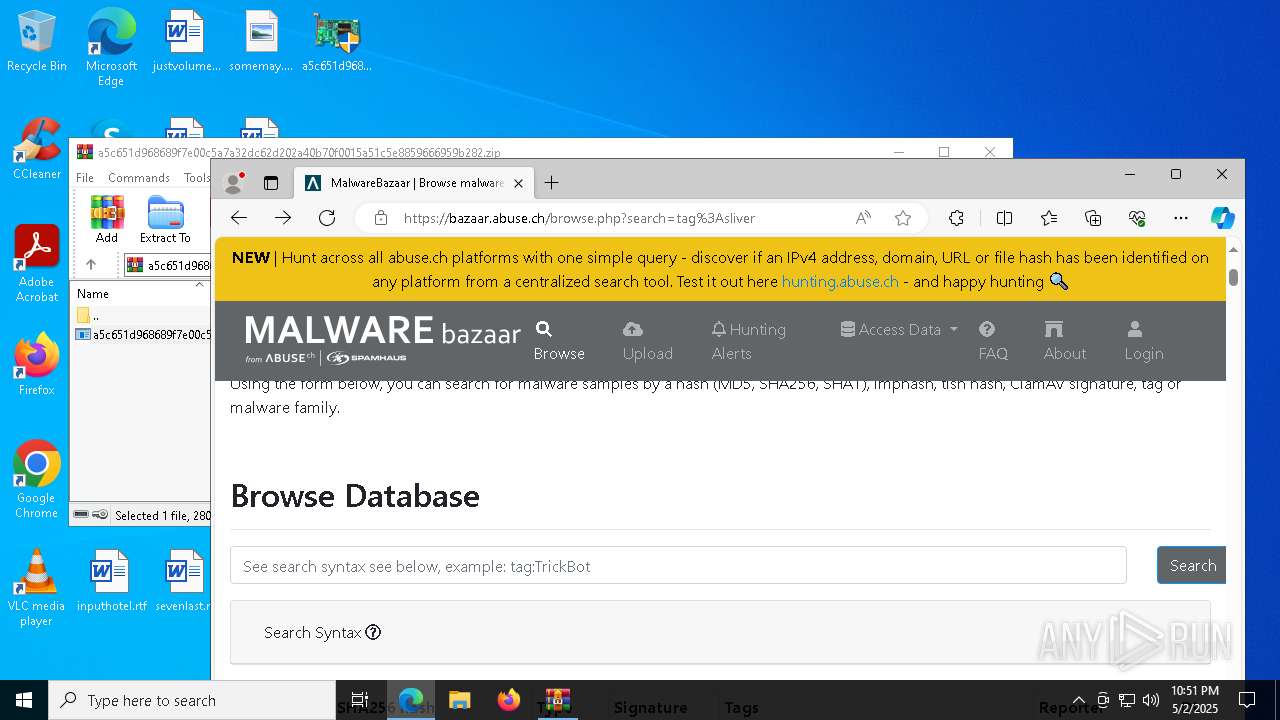Image resolution: width=1280 pixels, height=720 pixels.
Task: Open Copilot sidebar icon in Edge
Action: point(1222,218)
